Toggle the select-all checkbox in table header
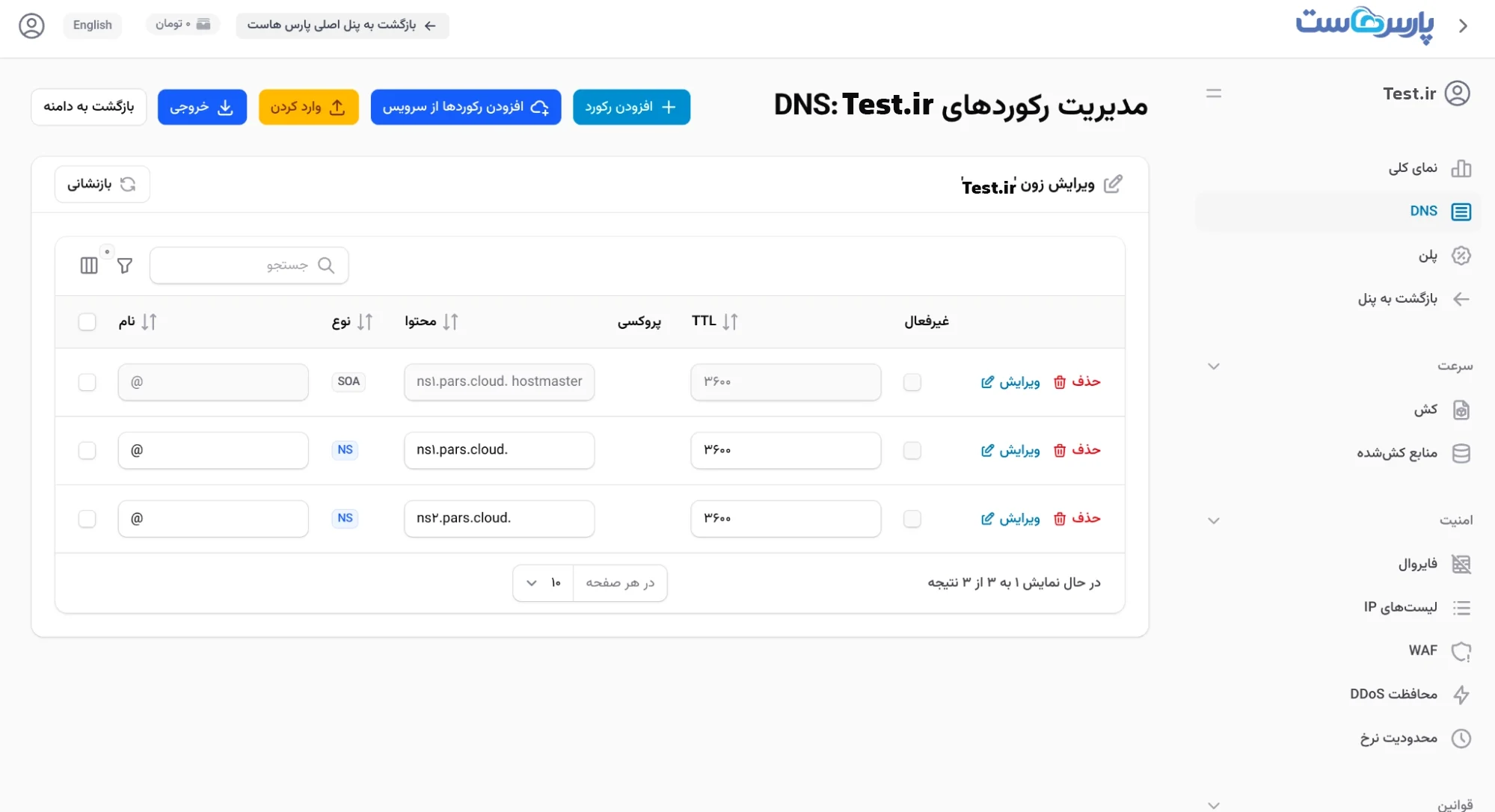This screenshot has height=812, width=1495. click(x=87, y=322)
